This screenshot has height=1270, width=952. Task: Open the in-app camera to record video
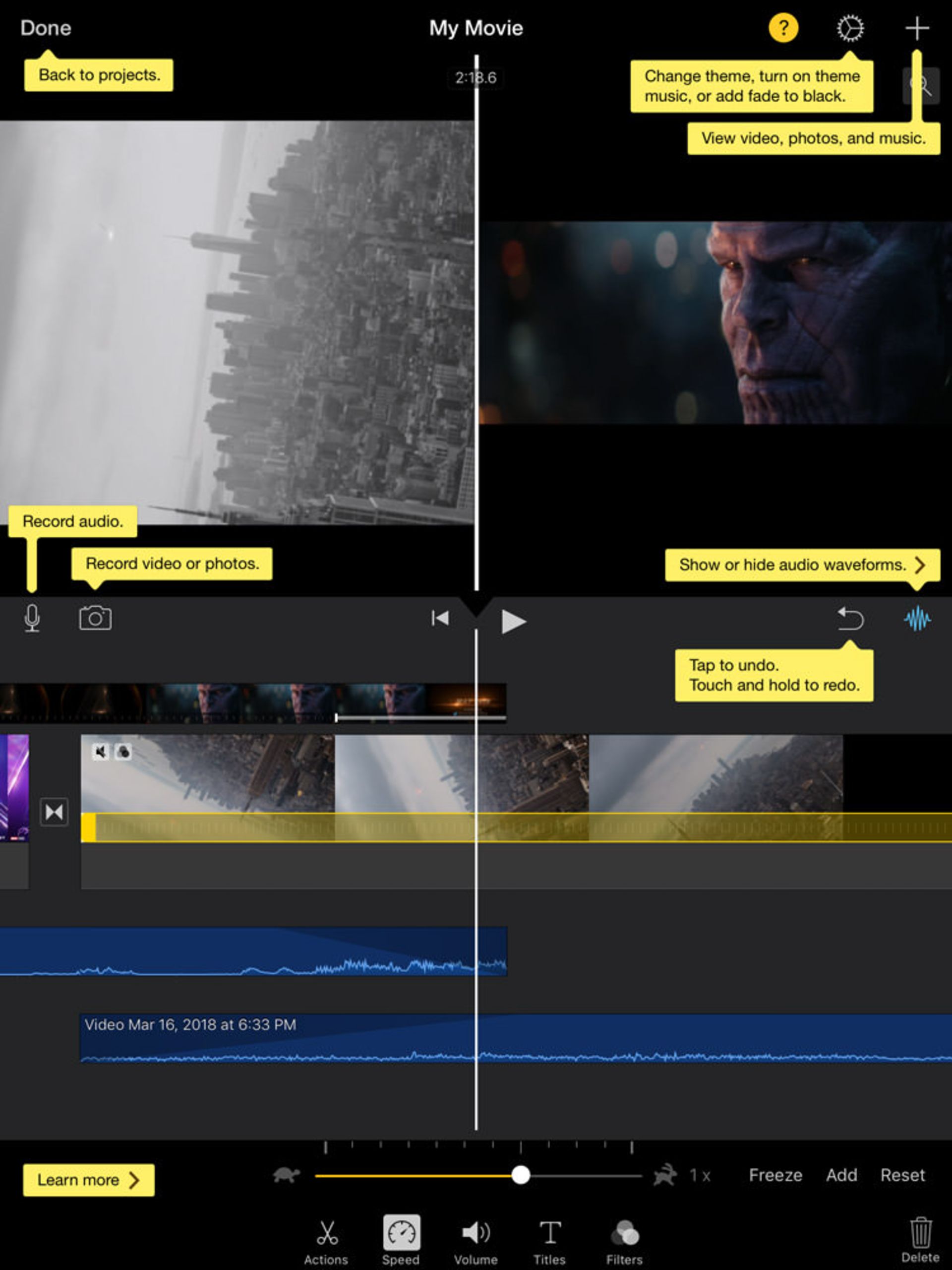pyautogui.click(x=95, y=619)
